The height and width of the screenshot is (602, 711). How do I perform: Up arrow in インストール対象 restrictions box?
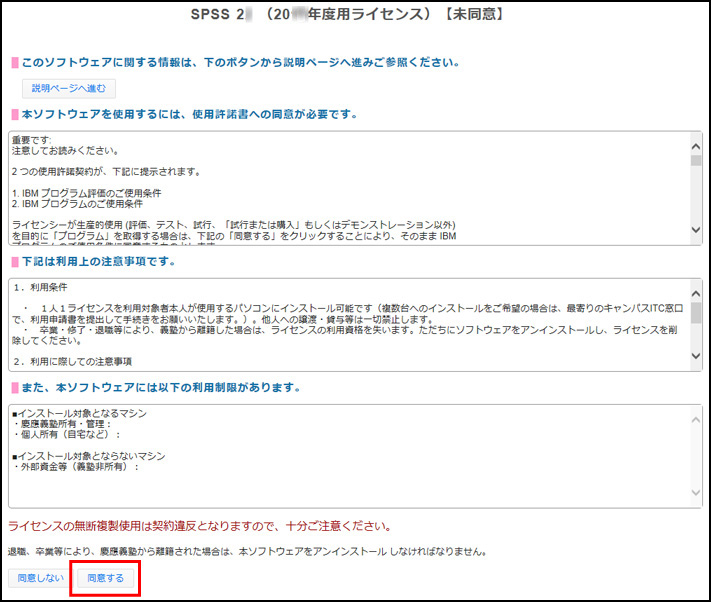(696, 419)
